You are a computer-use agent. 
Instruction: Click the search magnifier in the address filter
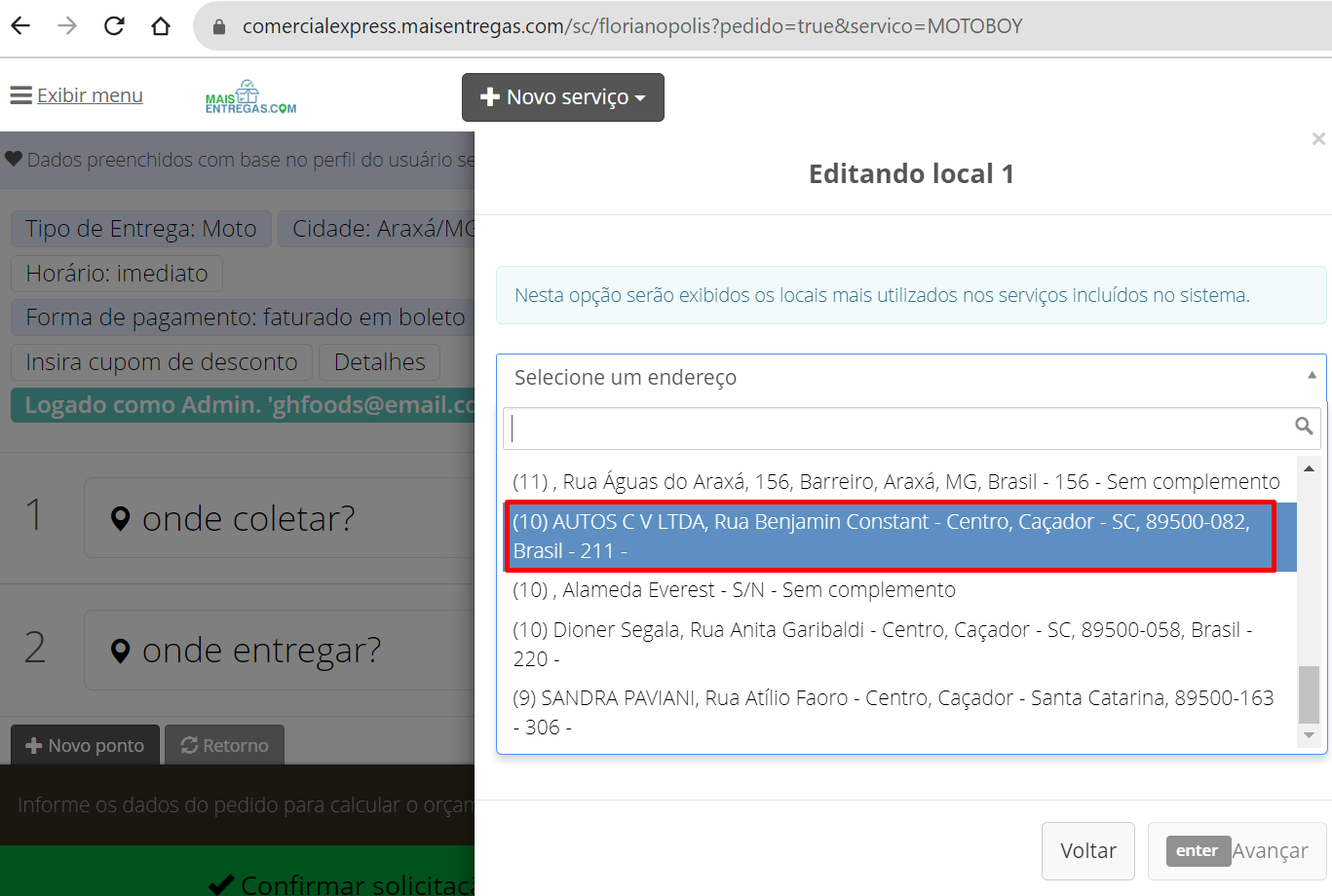(1304, 426)
